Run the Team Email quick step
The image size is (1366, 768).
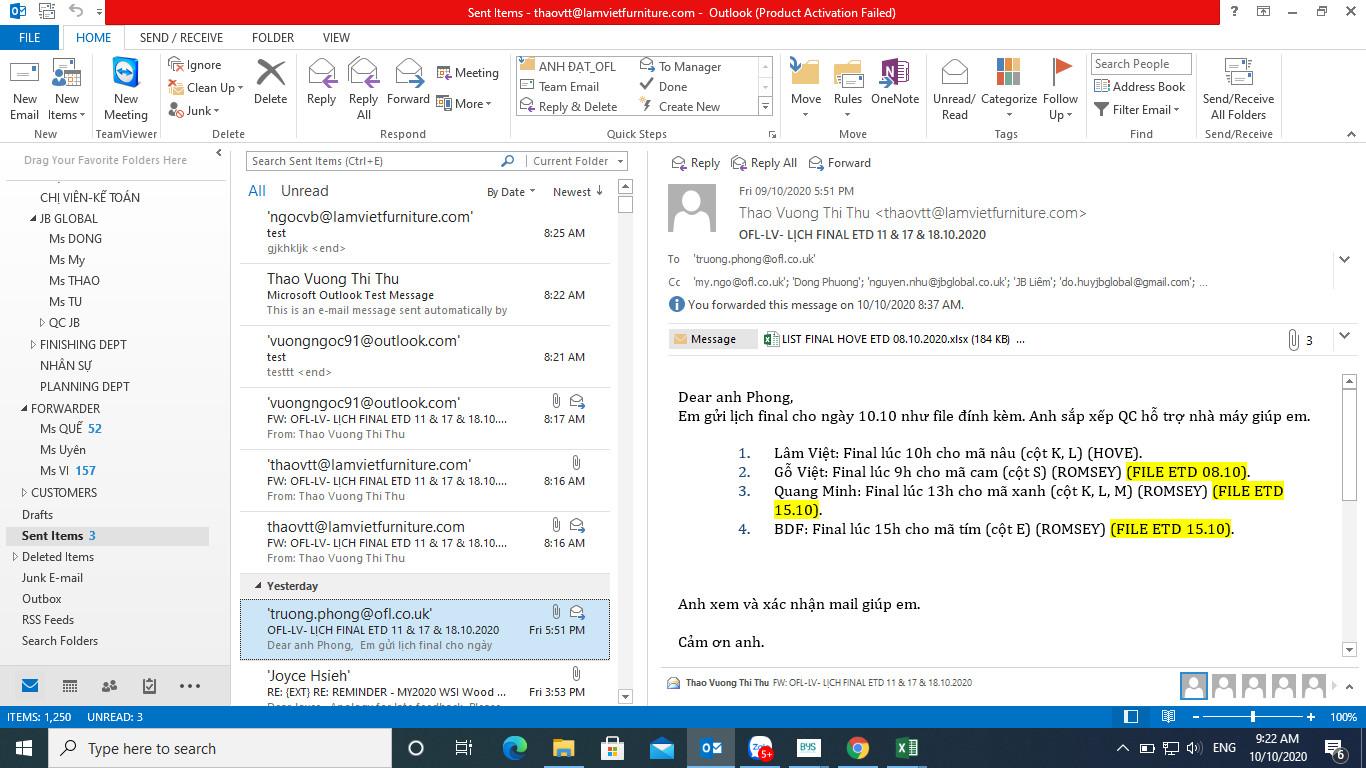pyautogui.click(x=560, y=87)
